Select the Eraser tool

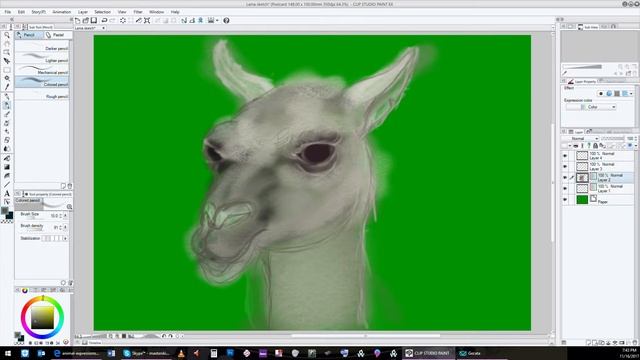point(7,140)
